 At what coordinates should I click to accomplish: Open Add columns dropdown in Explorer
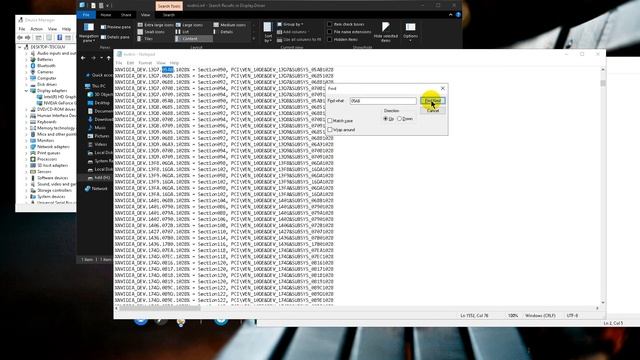click(x=292, y=32)
